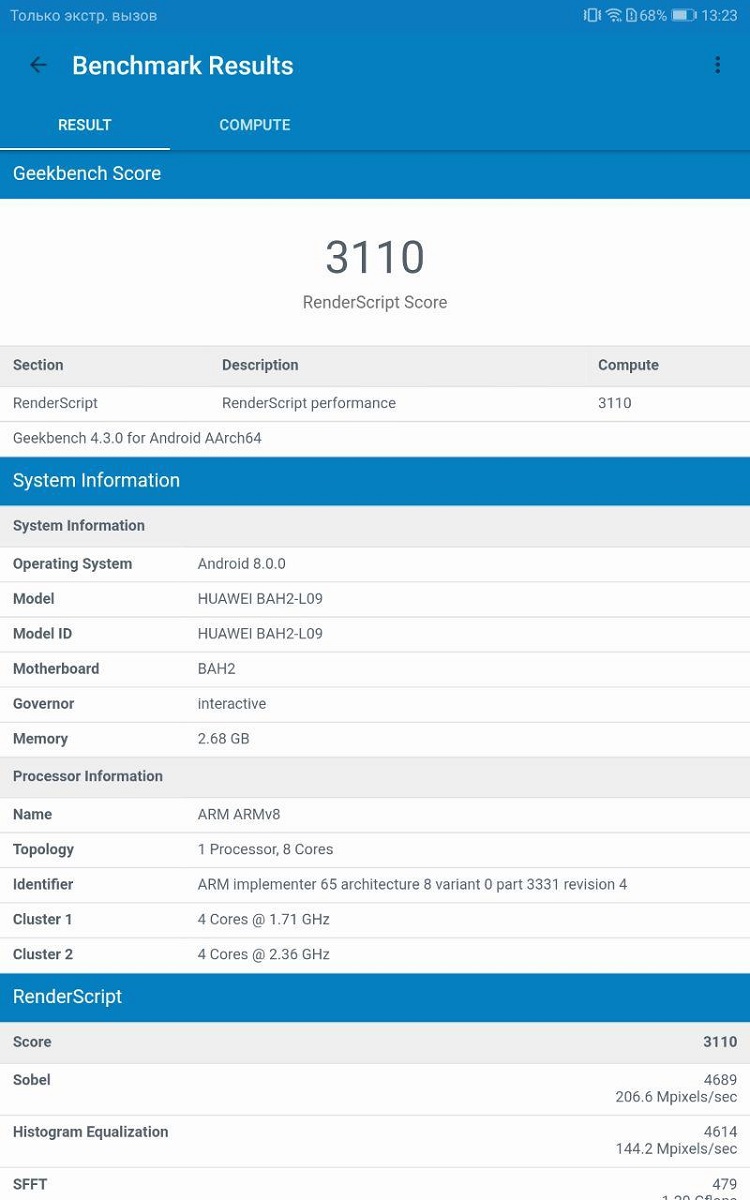750x1200 pixels.
Task: Tap the Sobel benchmark label
Action: (x=31, y=1080)
